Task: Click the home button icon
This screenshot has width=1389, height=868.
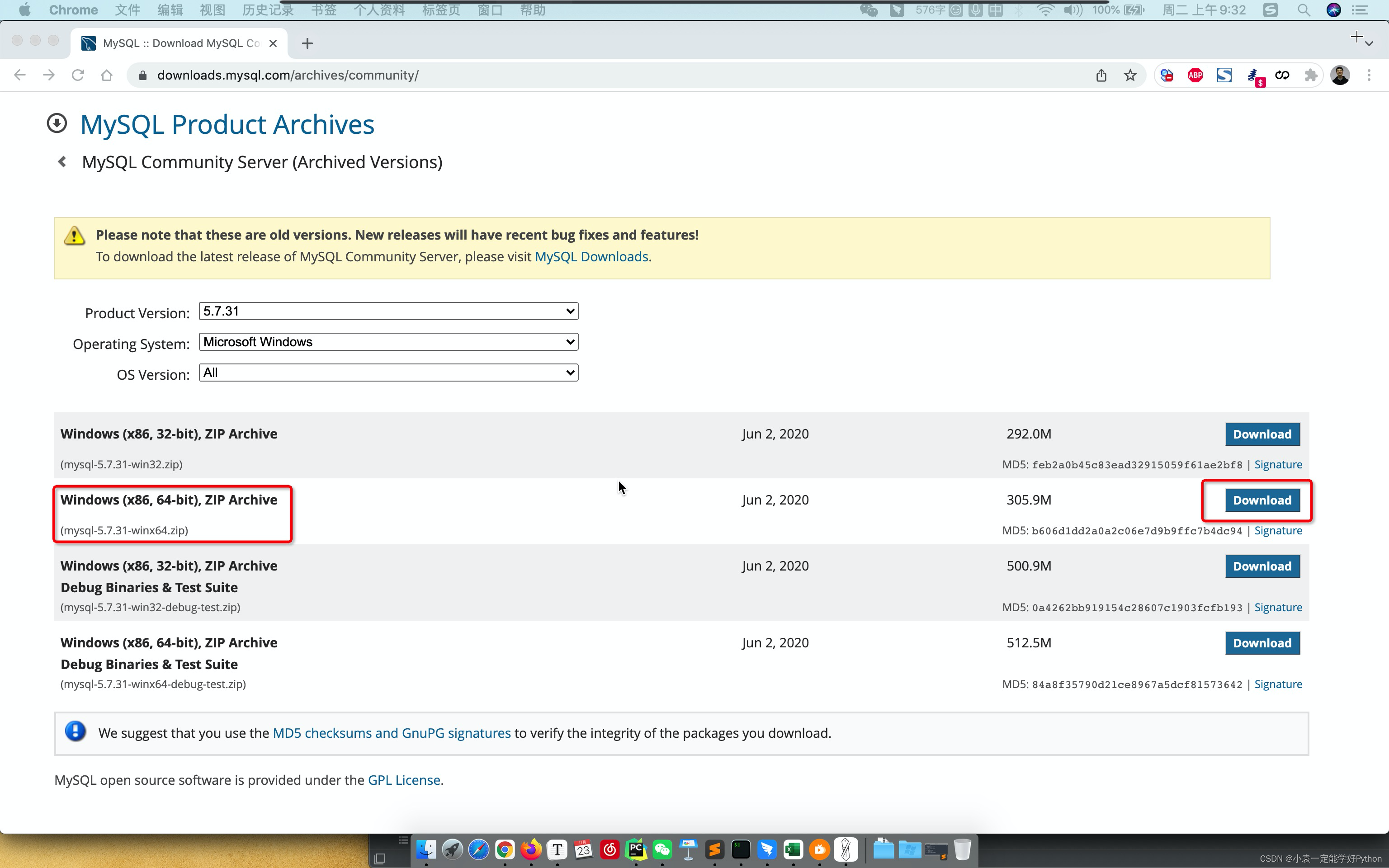Action: (x=107, y=75)
